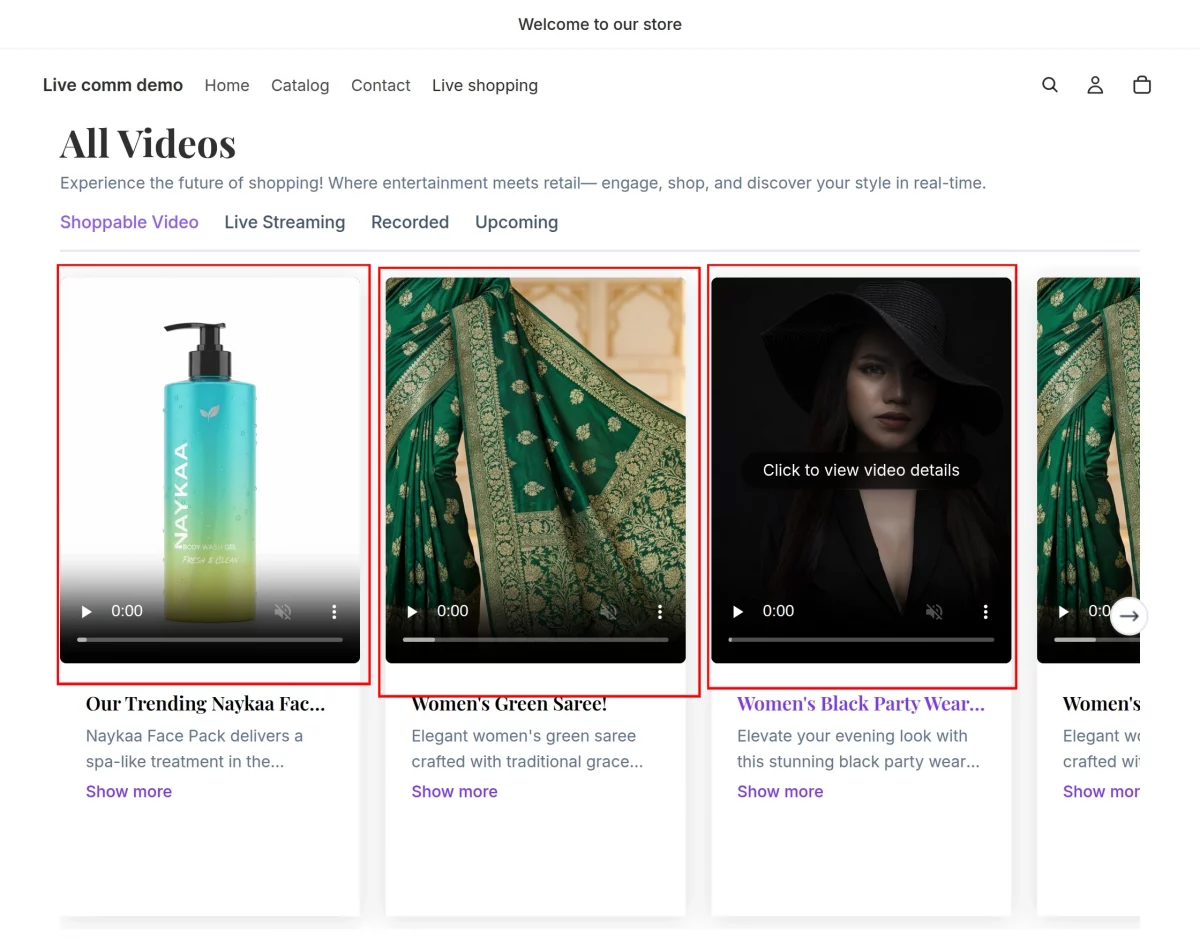Screen dimensions: 1200x943
Task: Play the Women's Black Party Wear video
Action: (x=738, y=611)
